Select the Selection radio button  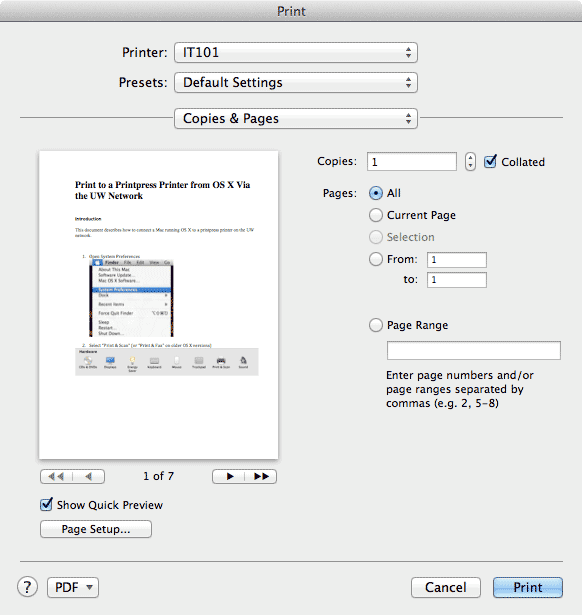tap(376, 237)
